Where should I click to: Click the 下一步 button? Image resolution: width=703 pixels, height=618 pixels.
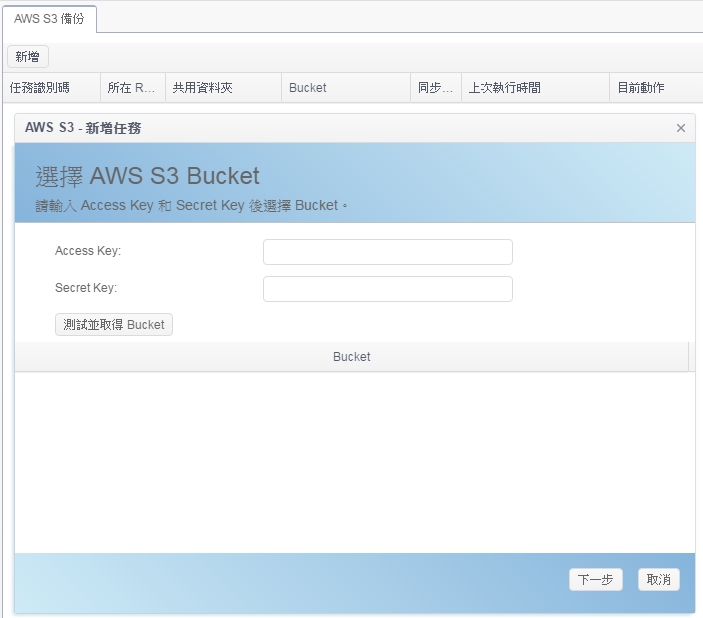tap(596, 579)
